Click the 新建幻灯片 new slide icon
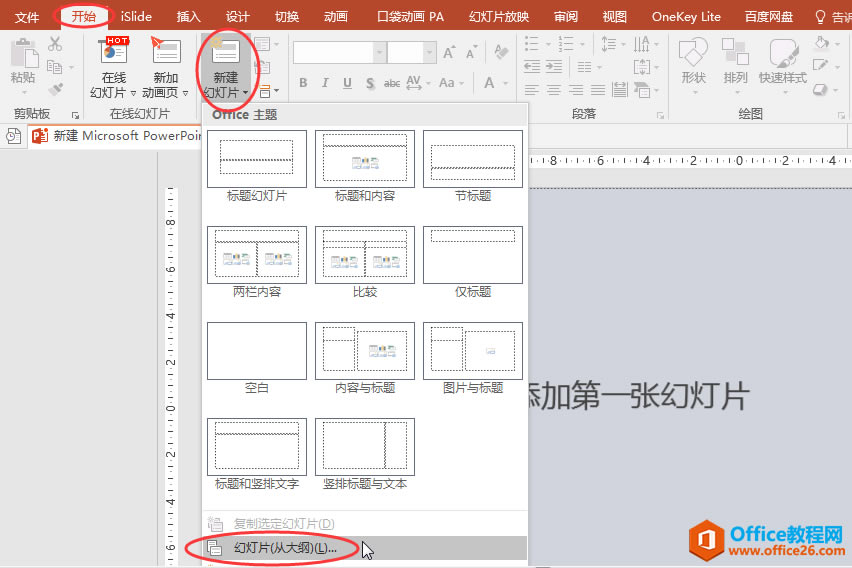Screen dimensions: 852x568 pos(225,52)
